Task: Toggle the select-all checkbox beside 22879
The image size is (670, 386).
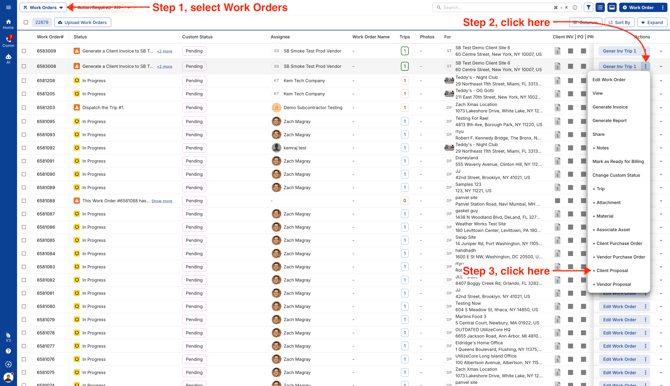Action: [x=26, y=22]
